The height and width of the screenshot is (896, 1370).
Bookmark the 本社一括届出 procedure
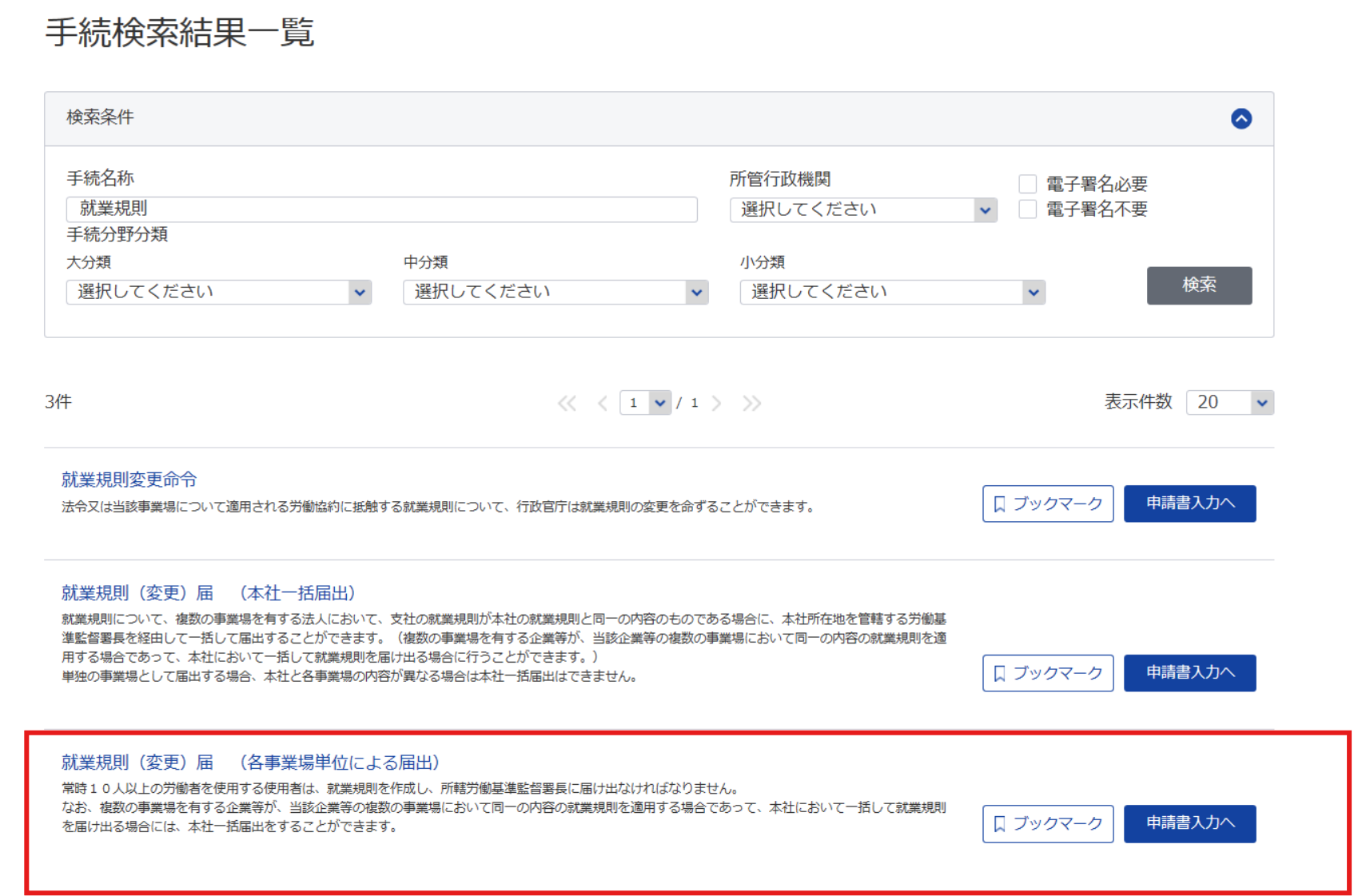[x=1047, y=673]
